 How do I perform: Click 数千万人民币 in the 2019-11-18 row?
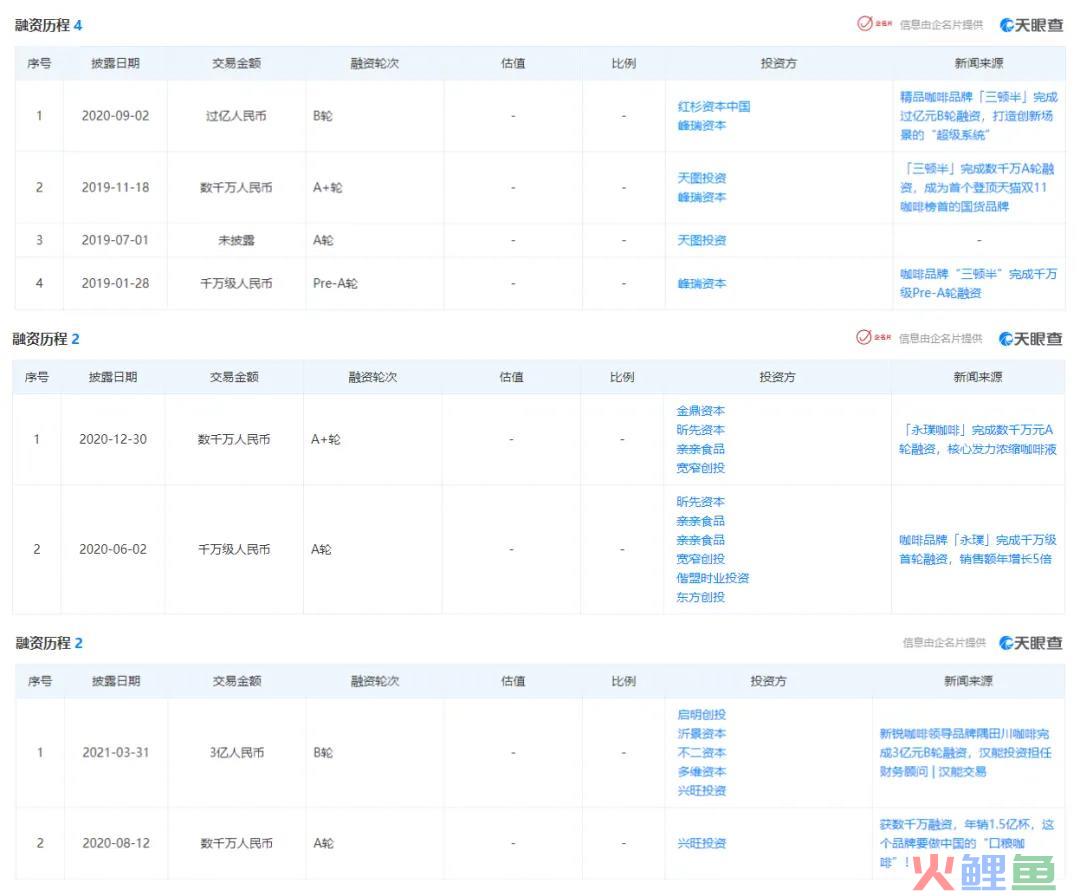click(x=236, y=187)
